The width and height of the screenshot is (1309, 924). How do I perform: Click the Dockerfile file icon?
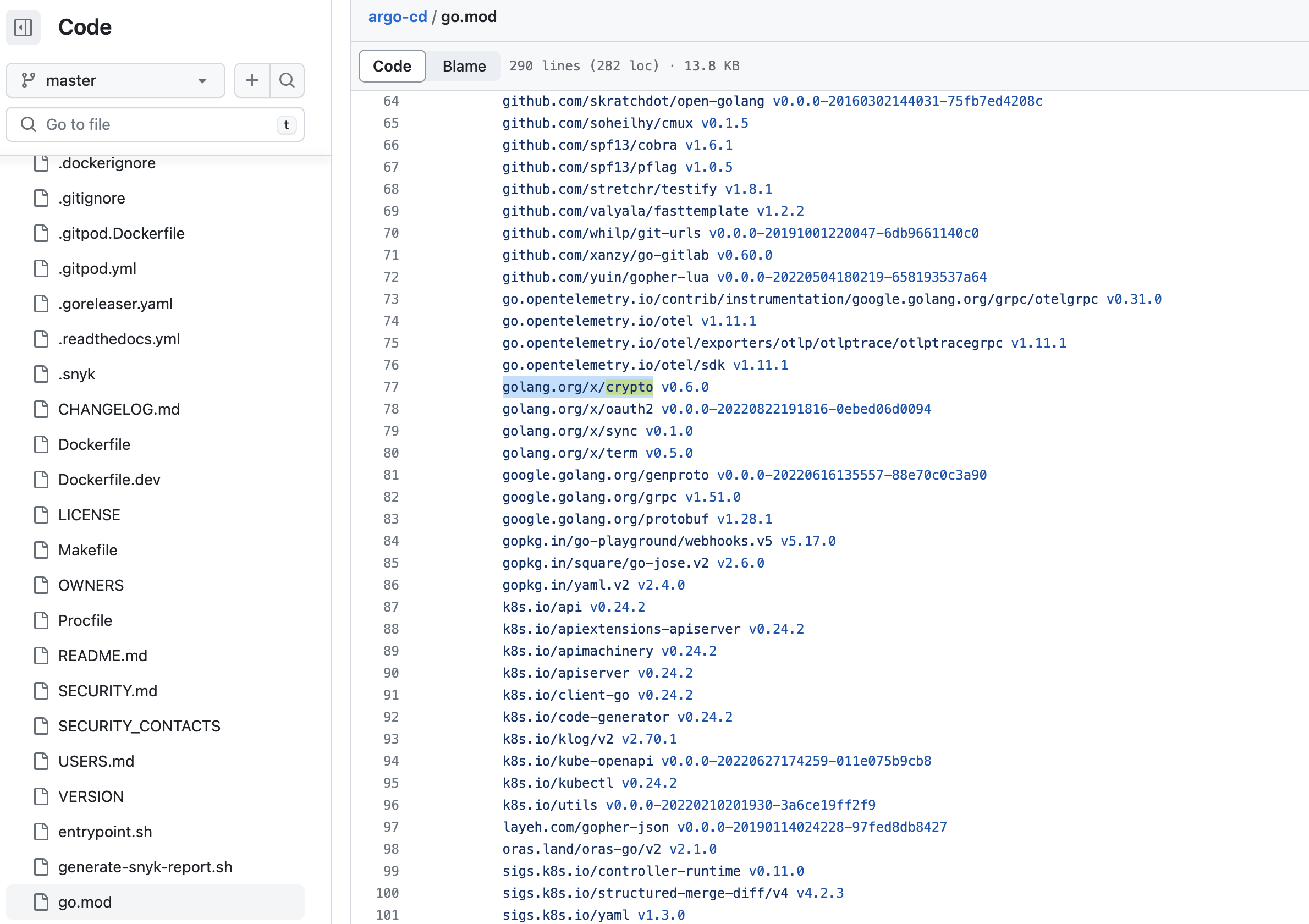click(x=41, y=444)
